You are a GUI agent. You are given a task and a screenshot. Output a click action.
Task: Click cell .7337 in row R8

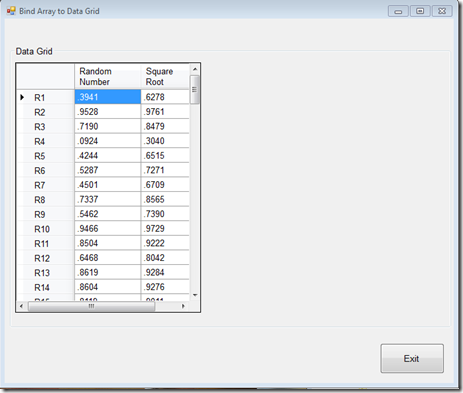pos(108,199)
